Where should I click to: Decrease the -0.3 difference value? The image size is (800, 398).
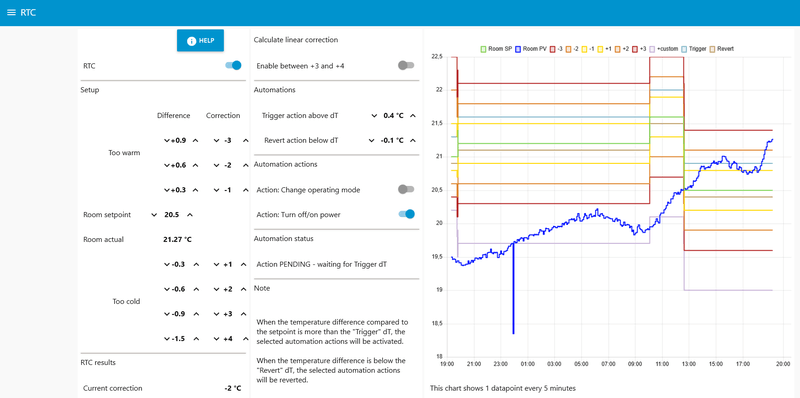166,264
